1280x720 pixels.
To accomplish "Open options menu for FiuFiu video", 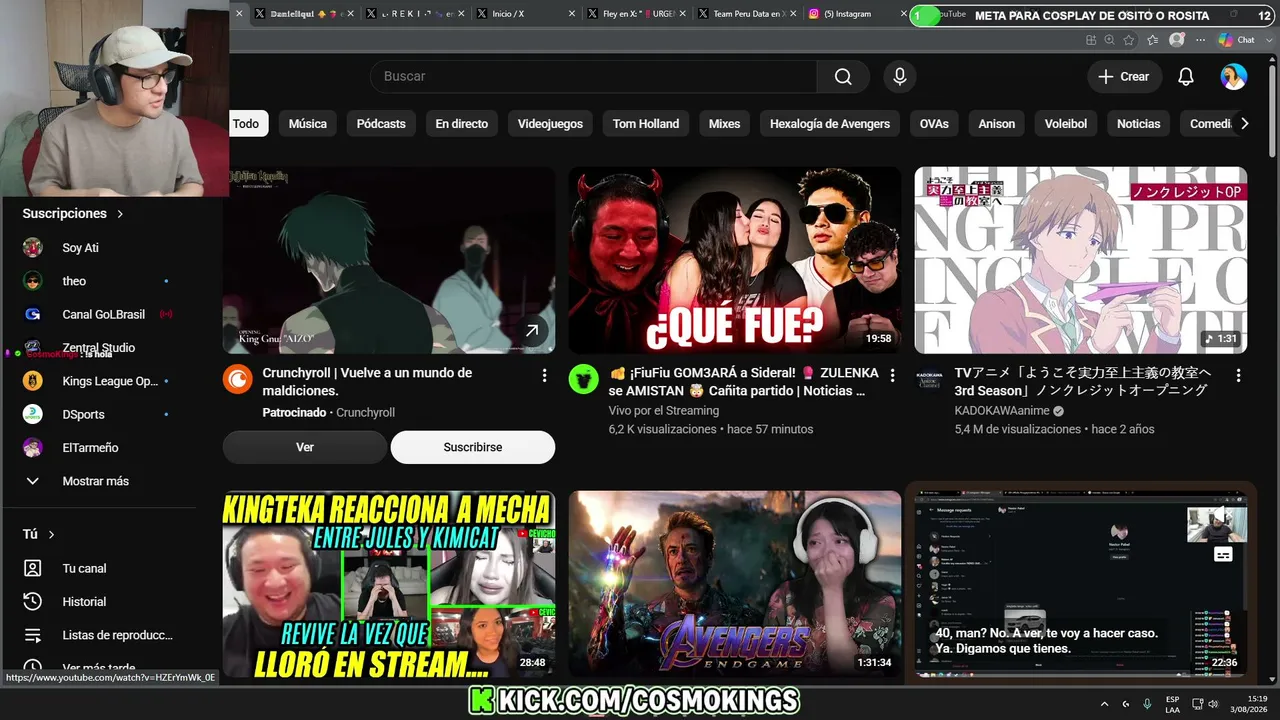I will tap(892, 375).
